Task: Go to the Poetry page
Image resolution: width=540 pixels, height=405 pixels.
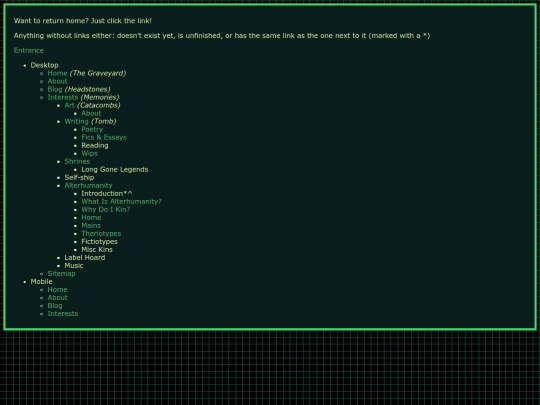Action: coord(92,129)
